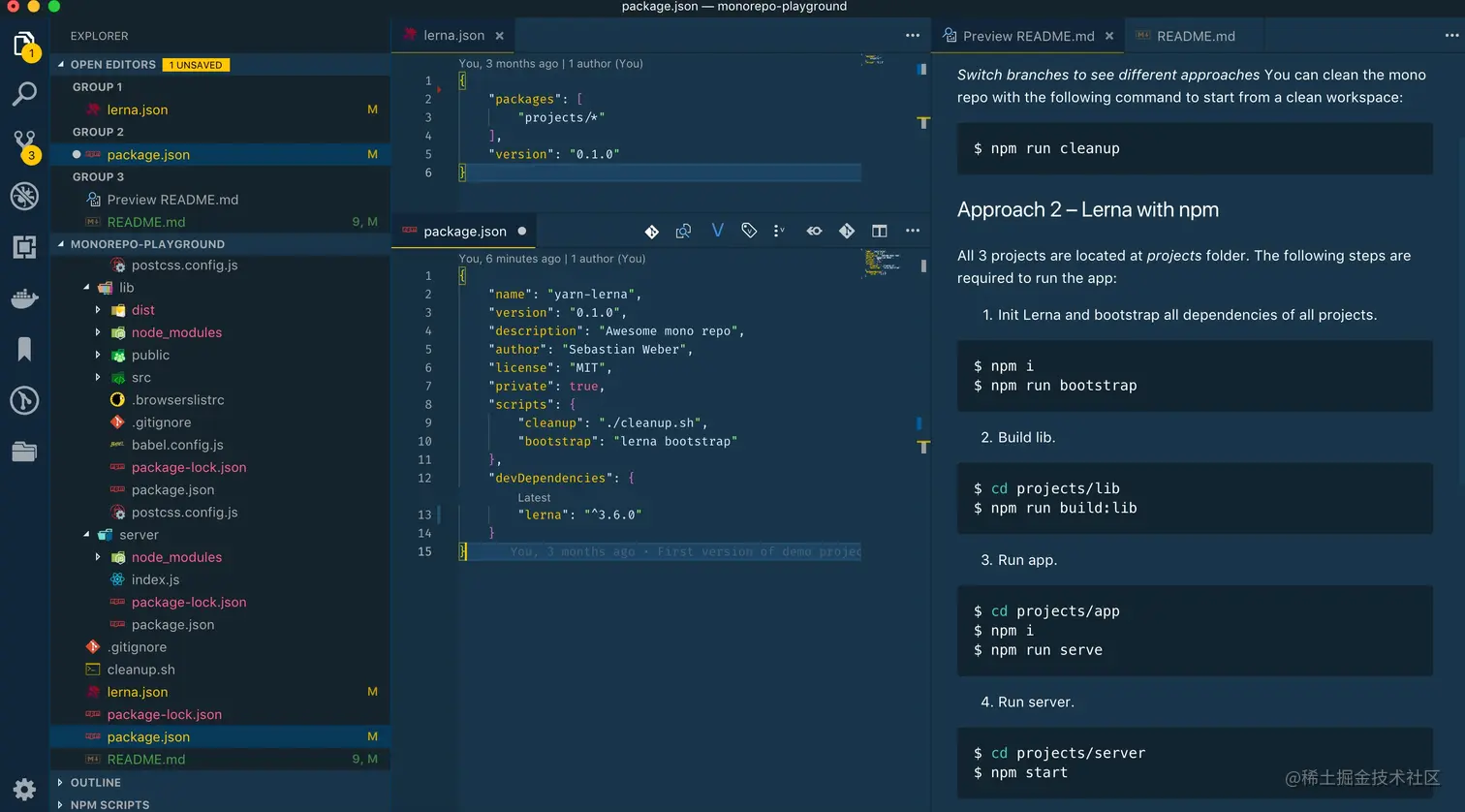Click the 1 UNSAVED badge
The width and height of the screenshot is (1465, 812).
point(196,65)
